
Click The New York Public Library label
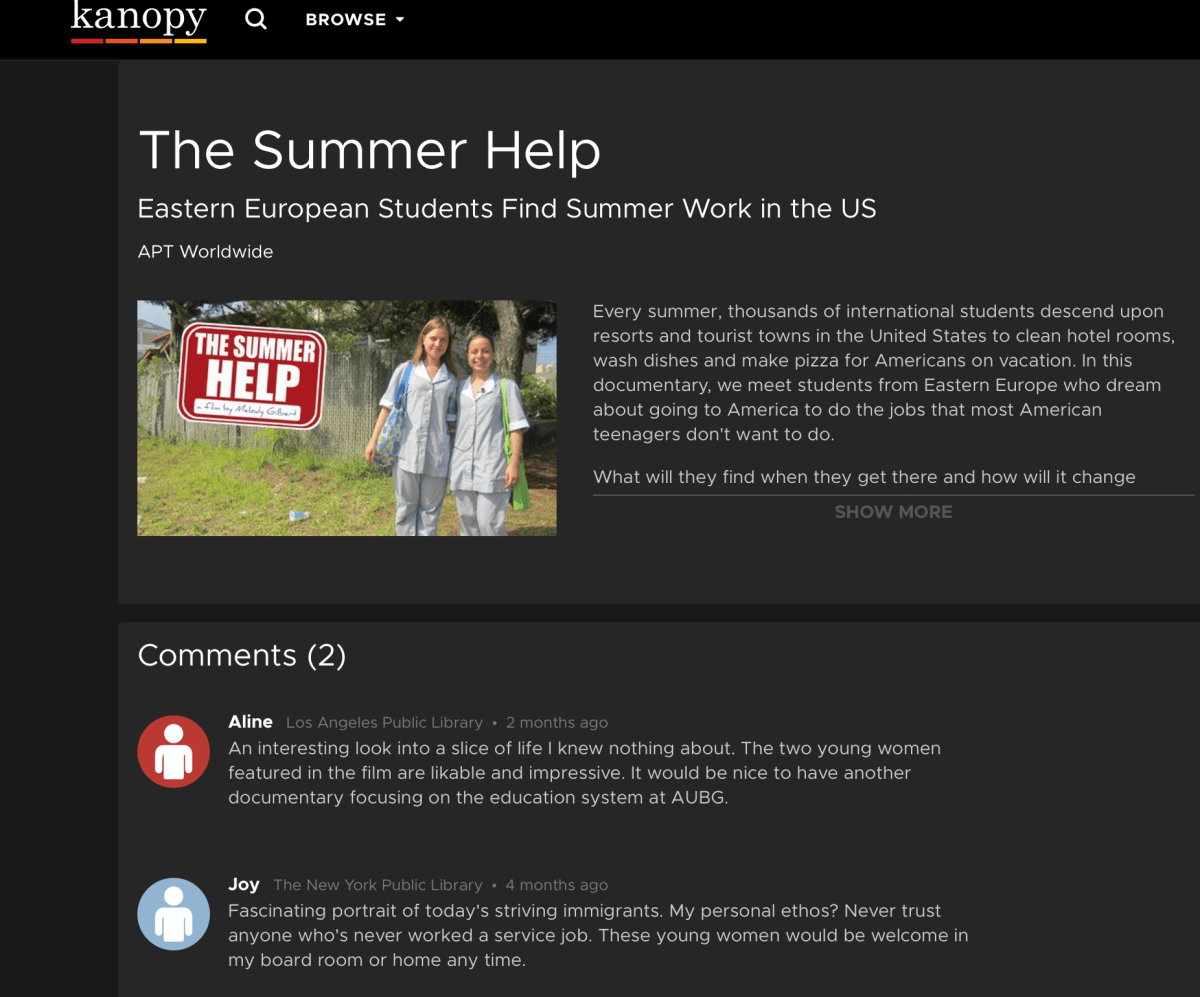click(378, 884)
